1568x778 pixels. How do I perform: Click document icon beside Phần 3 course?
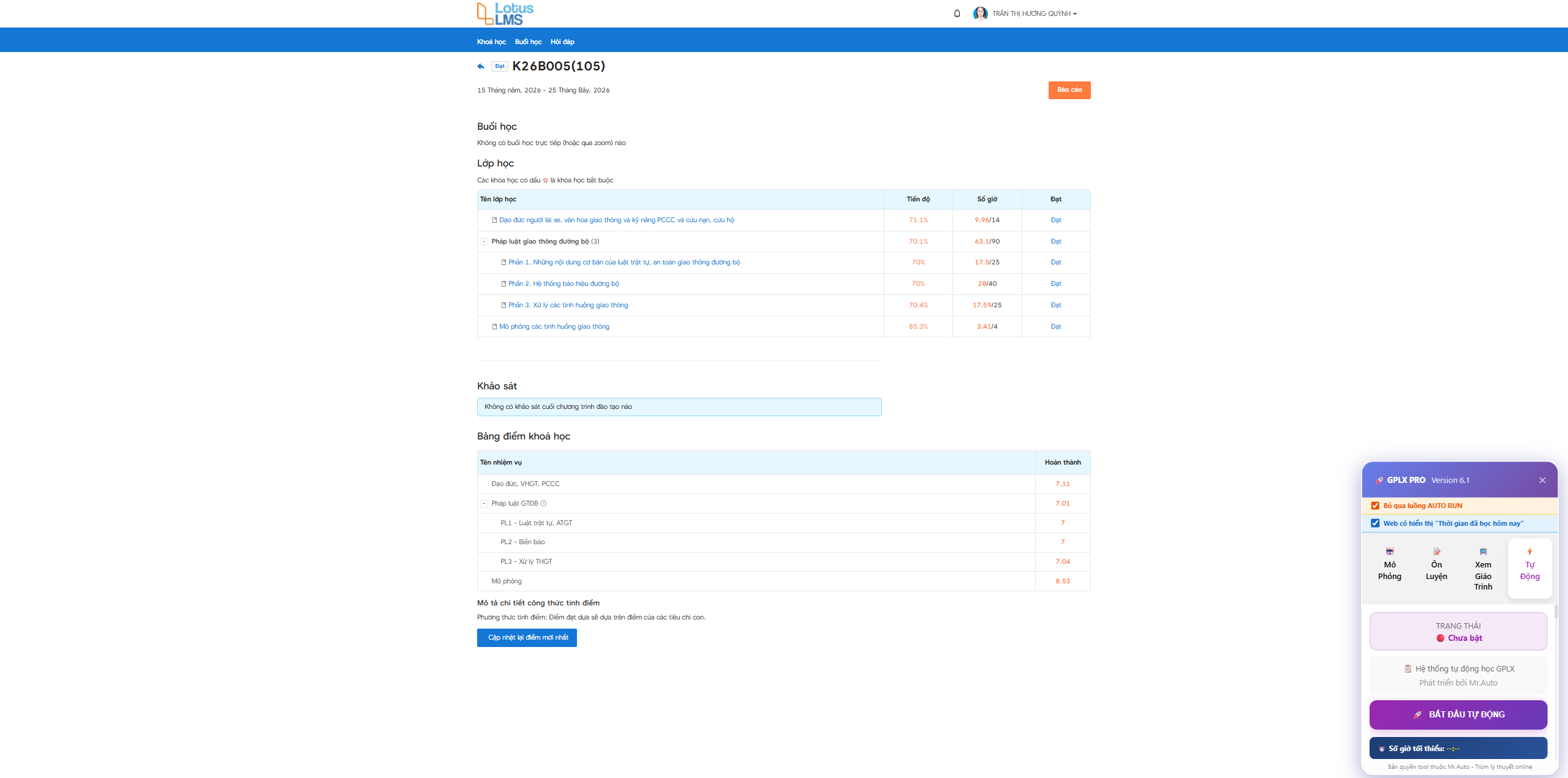click(x=503, y=305)
